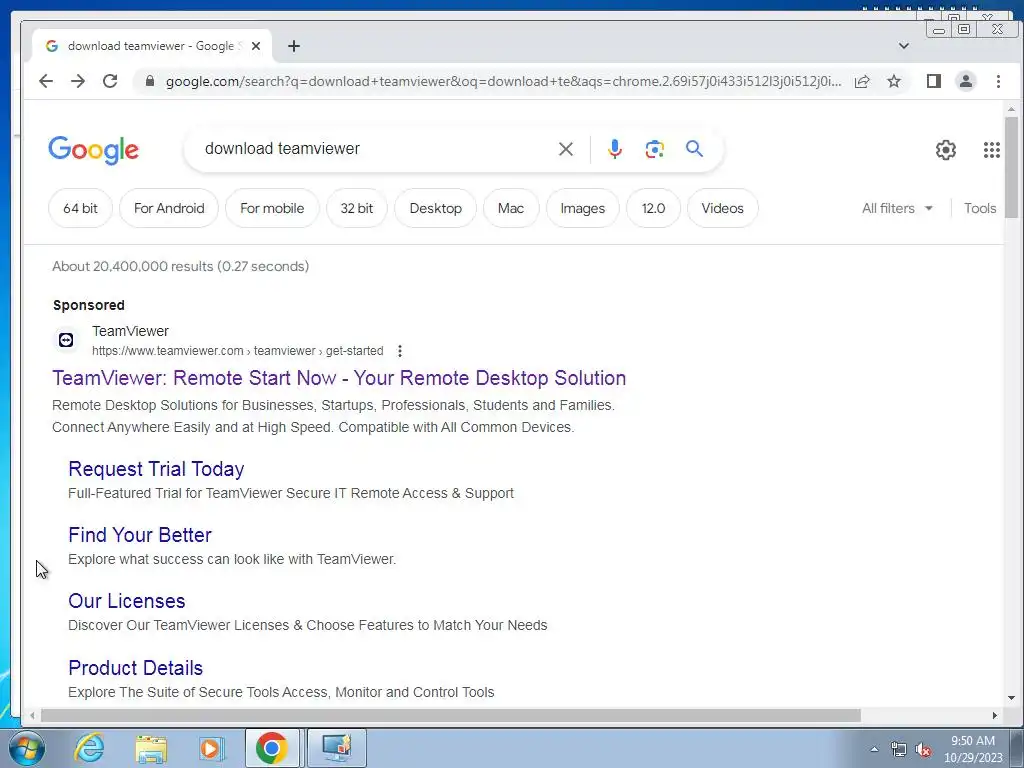Open Google apps grid
Viewport: 1024px width, 768px height.
point(991,150)
